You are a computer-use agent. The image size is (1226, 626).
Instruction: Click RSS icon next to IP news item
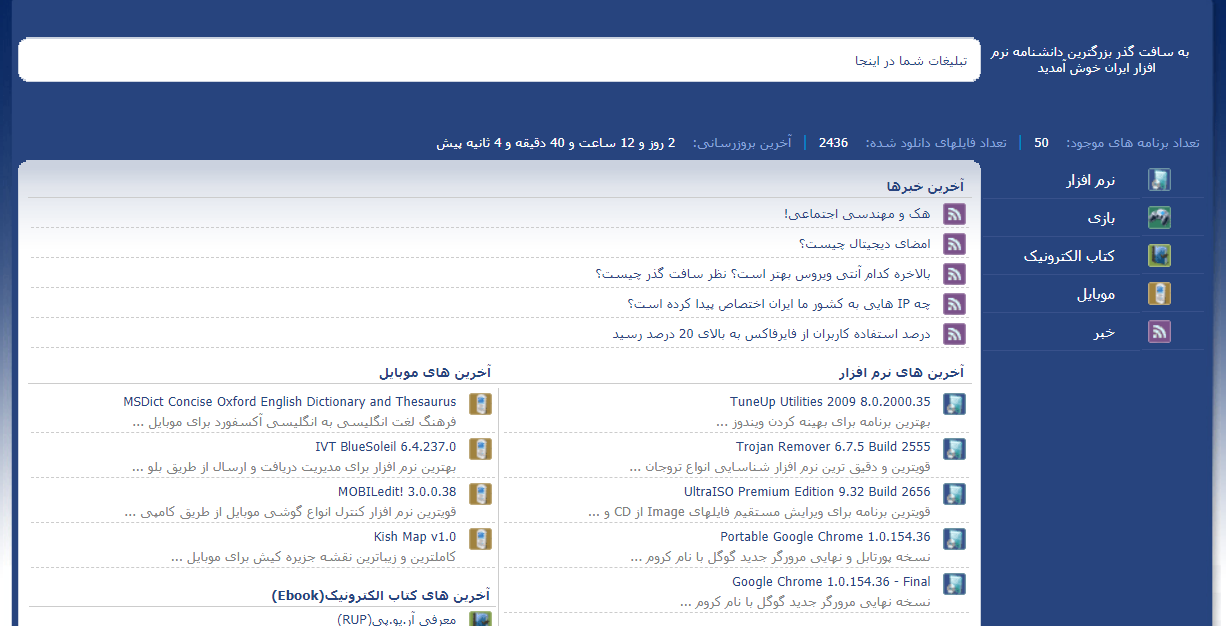[955, 304]
